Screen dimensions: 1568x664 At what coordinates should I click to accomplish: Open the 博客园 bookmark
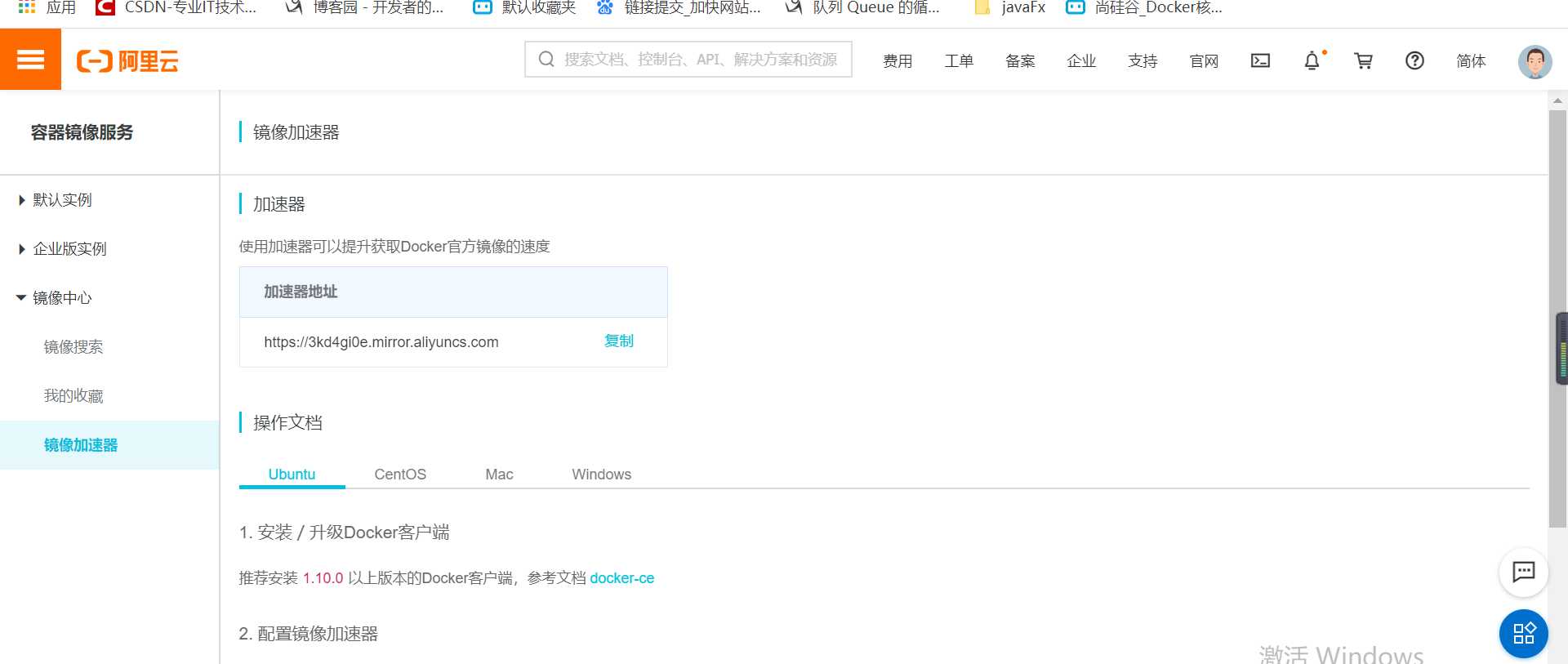pyautogui.click(x=365, y=7)
